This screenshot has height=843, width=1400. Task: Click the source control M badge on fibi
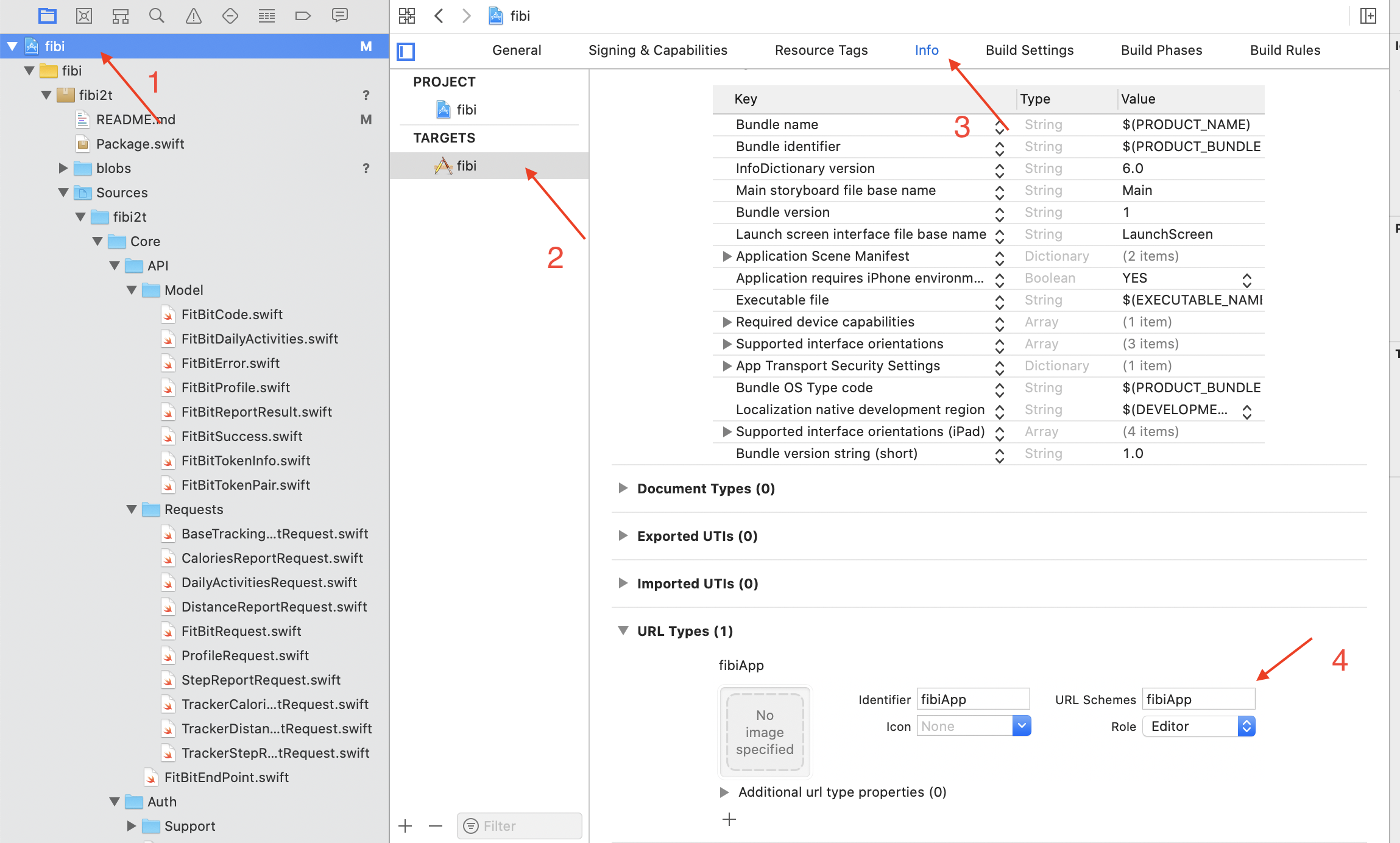click(x=365, y=46)
